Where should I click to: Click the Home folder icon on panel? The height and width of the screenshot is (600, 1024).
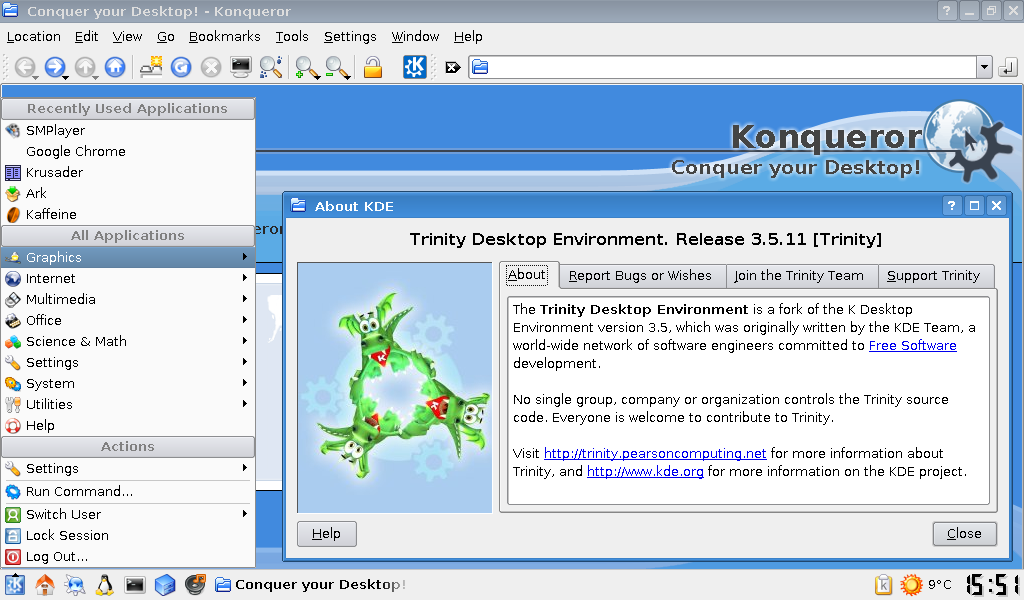pyautogui.click(x=44, y=584)
